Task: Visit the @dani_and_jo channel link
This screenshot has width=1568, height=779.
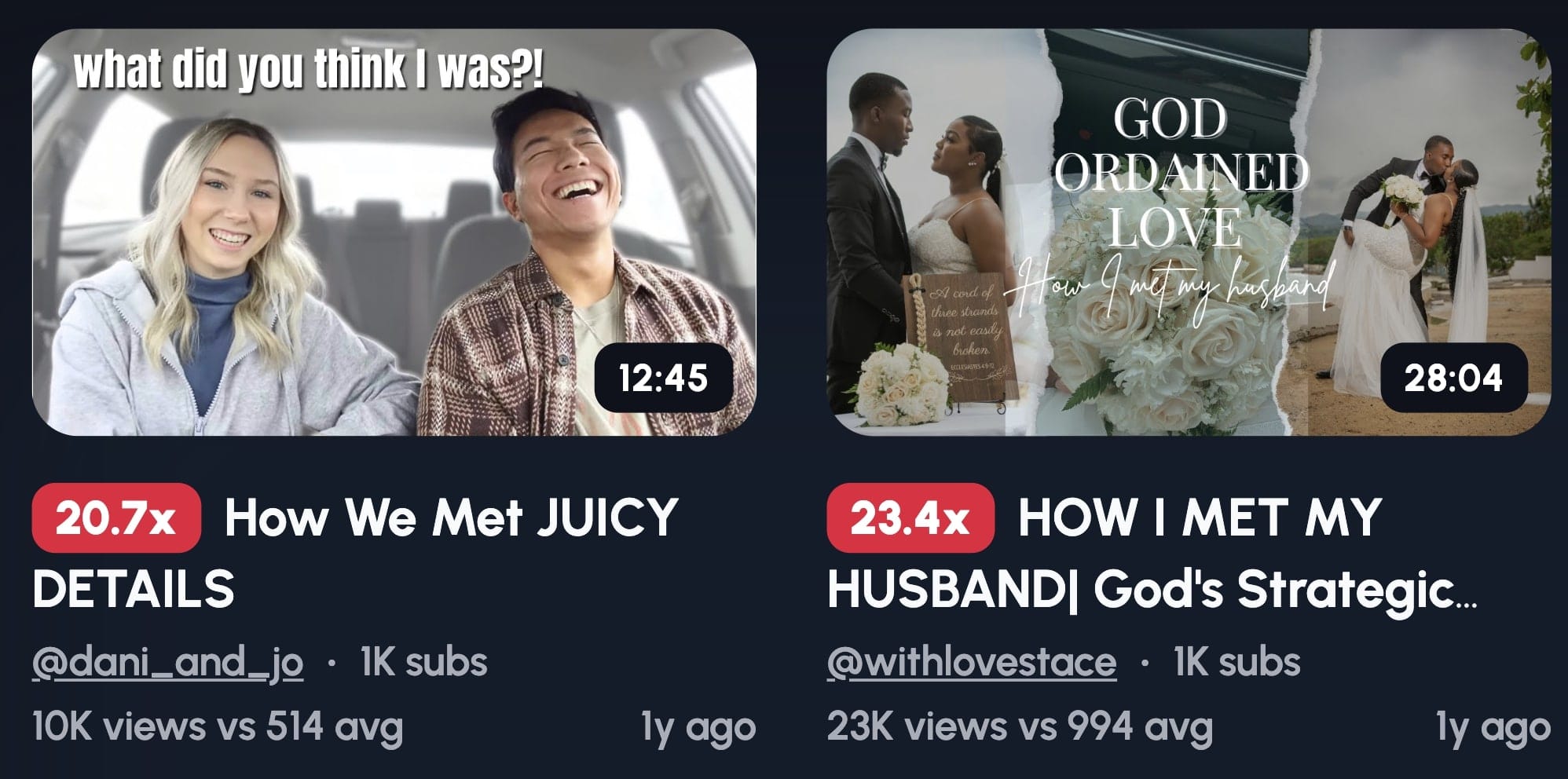Action: (x=167, y=662)
